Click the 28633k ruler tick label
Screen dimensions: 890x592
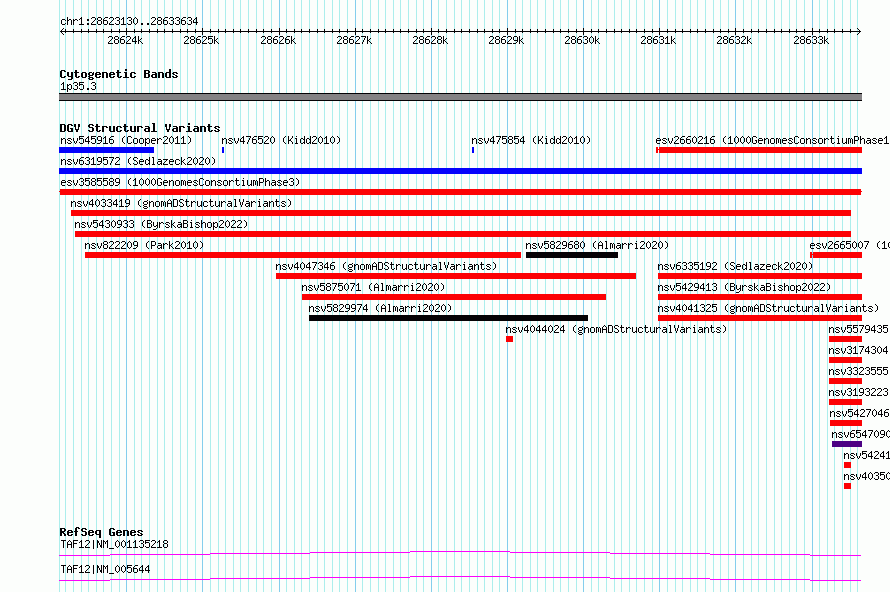point(811,40)
